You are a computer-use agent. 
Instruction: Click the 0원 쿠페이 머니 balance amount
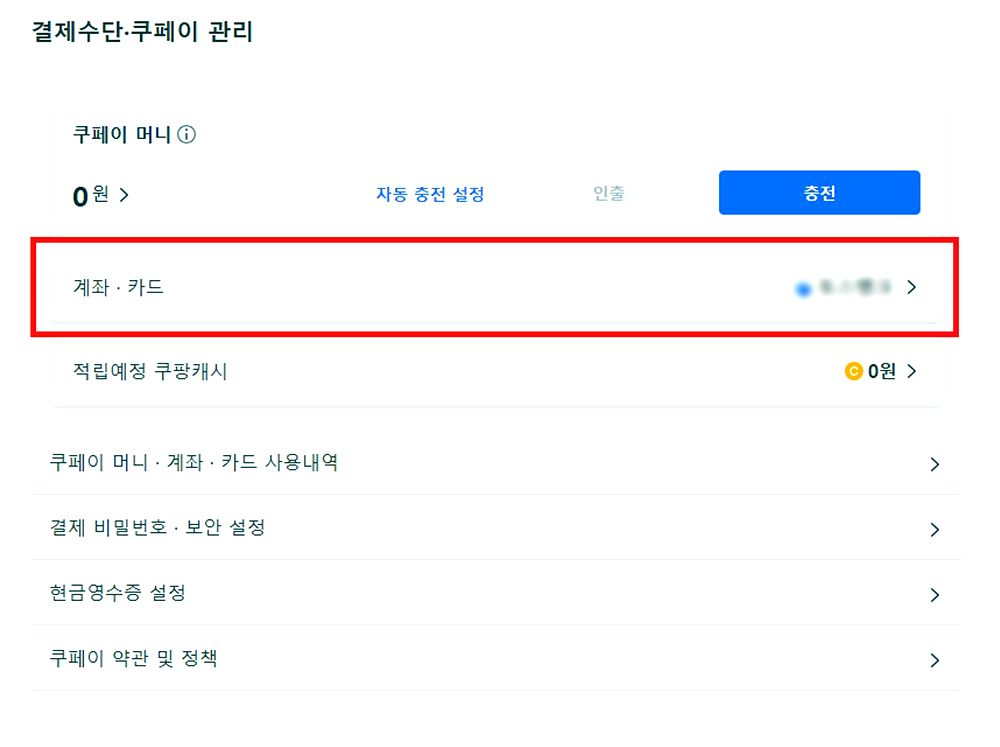(x=90, y=196)
